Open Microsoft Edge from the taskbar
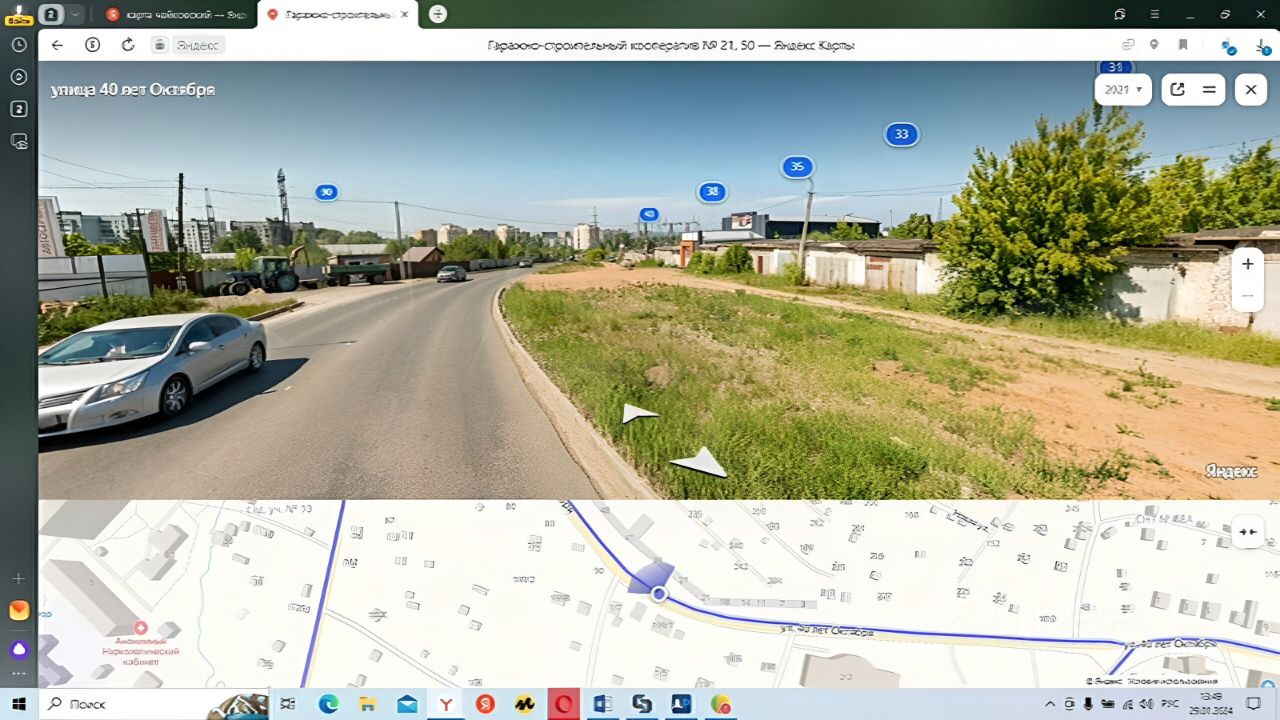 (x=328, y=704)
